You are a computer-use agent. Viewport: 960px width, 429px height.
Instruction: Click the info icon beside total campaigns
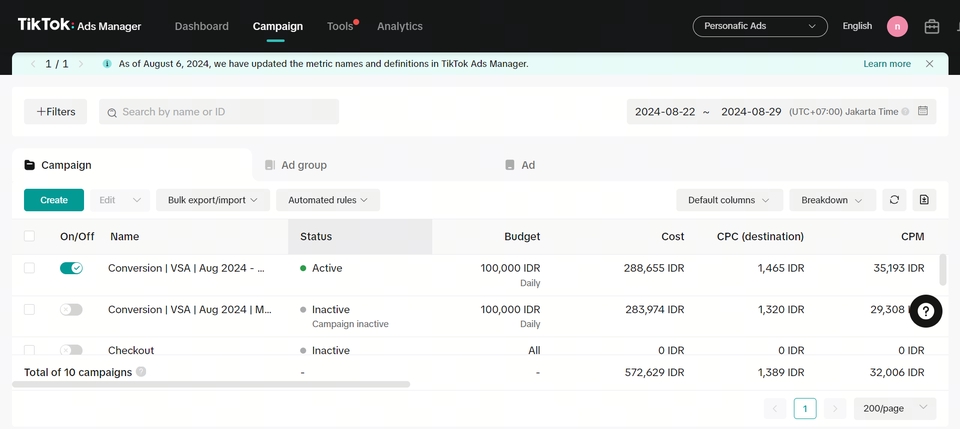(141, 371)
